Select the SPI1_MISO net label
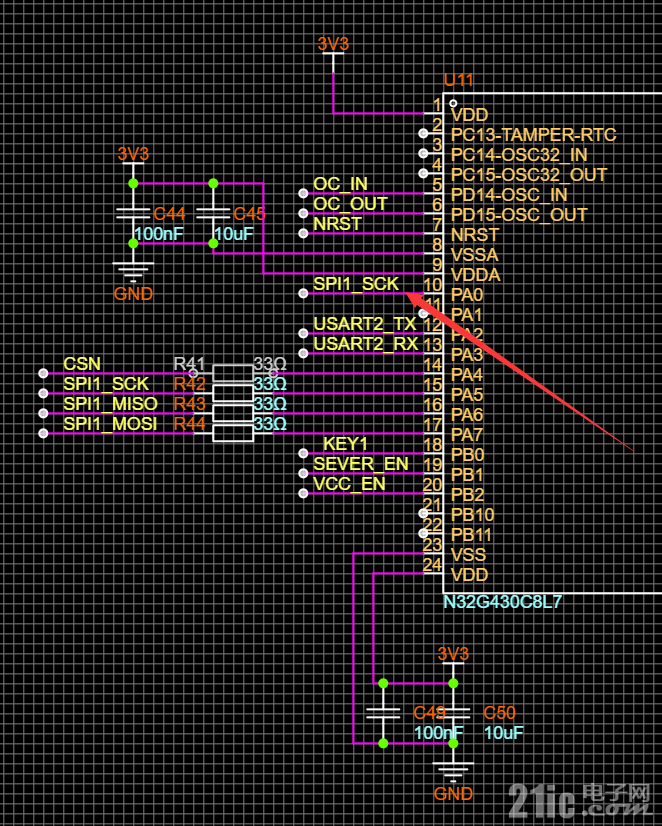This screenshot has height=826, width=662. [111, 404]
